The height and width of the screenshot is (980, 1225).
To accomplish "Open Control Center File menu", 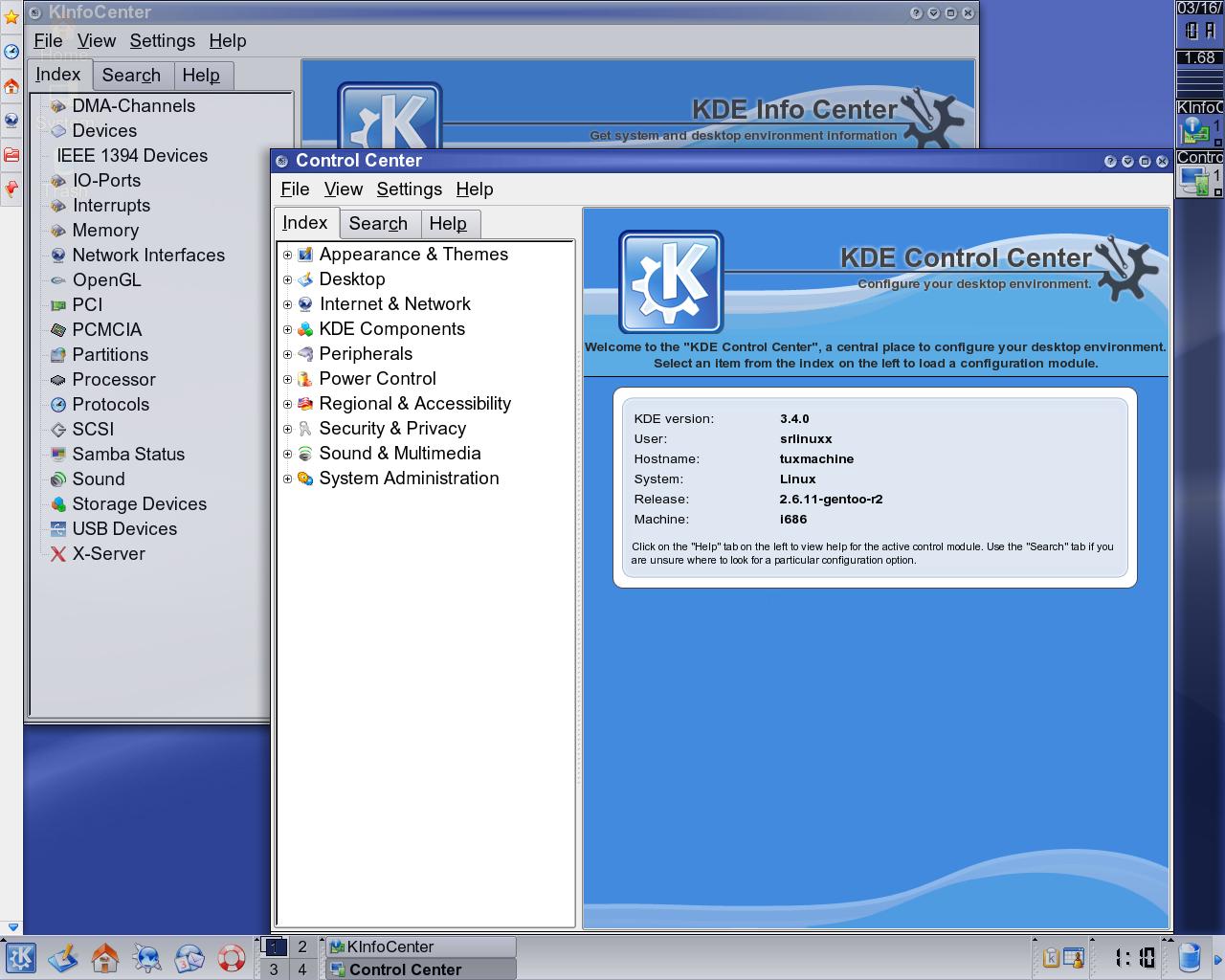I will click(295, 189).
